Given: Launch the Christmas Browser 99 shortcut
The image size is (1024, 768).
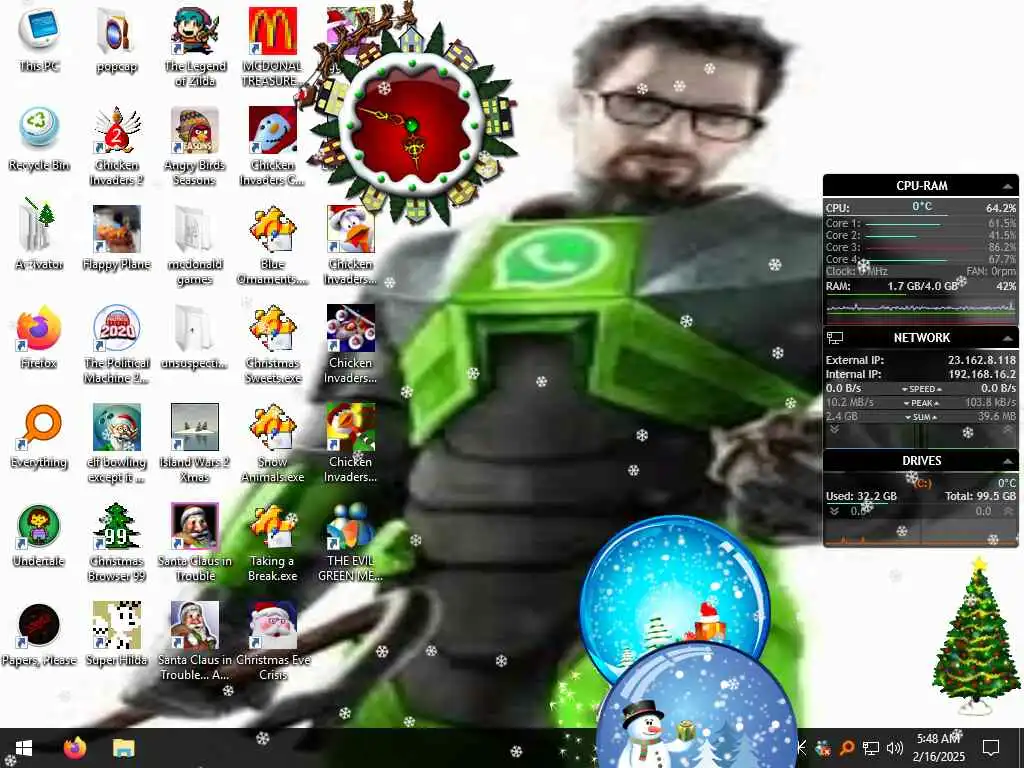Looking at the screenshot, I should (x=116, y=542).
